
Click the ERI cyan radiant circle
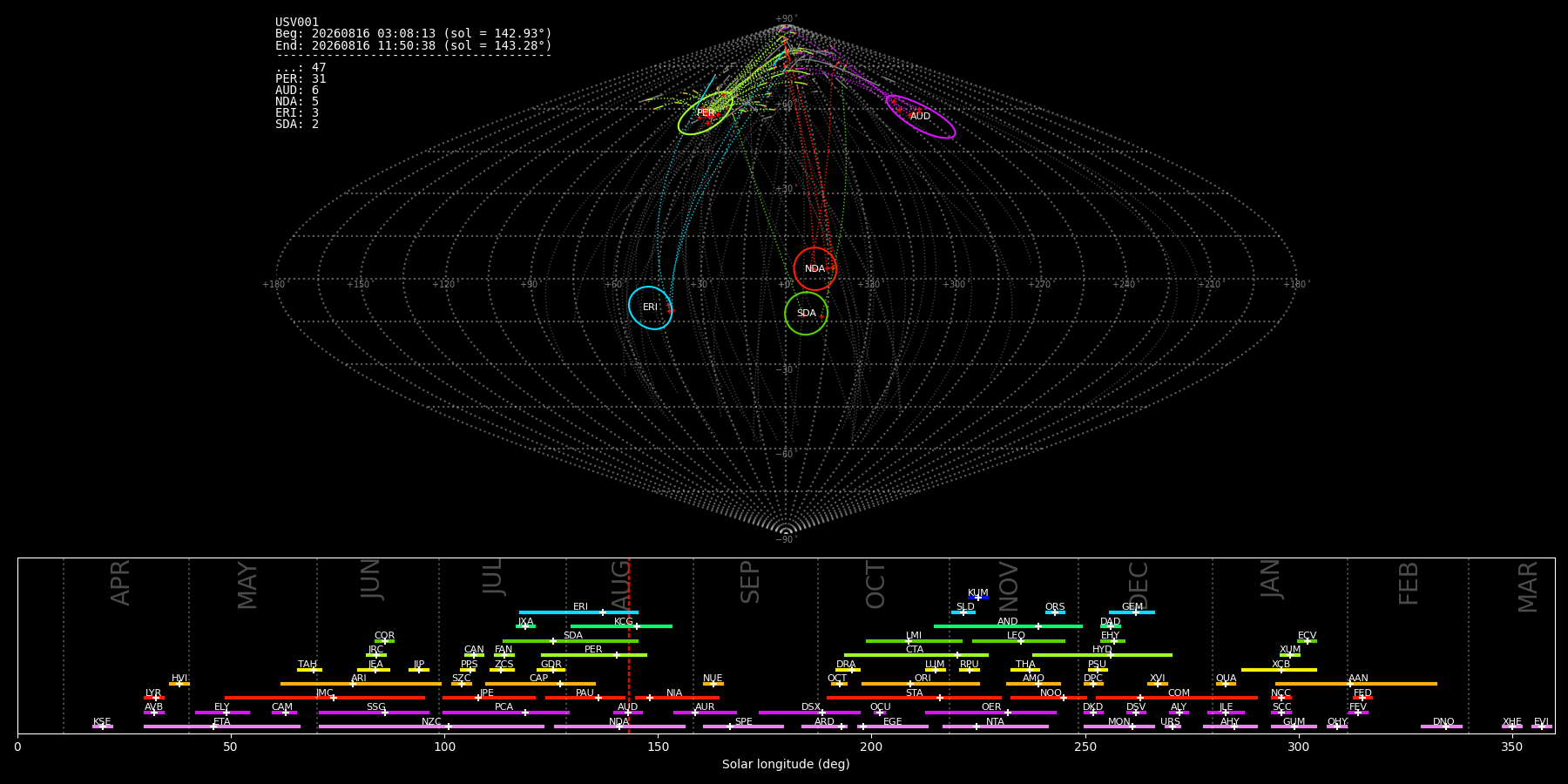pos(651,308)
